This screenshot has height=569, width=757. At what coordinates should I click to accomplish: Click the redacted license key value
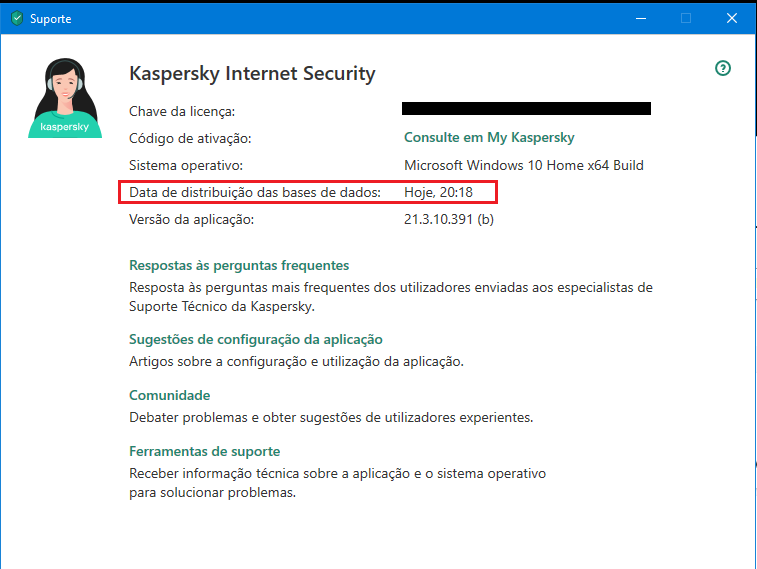tap(526, 109)
